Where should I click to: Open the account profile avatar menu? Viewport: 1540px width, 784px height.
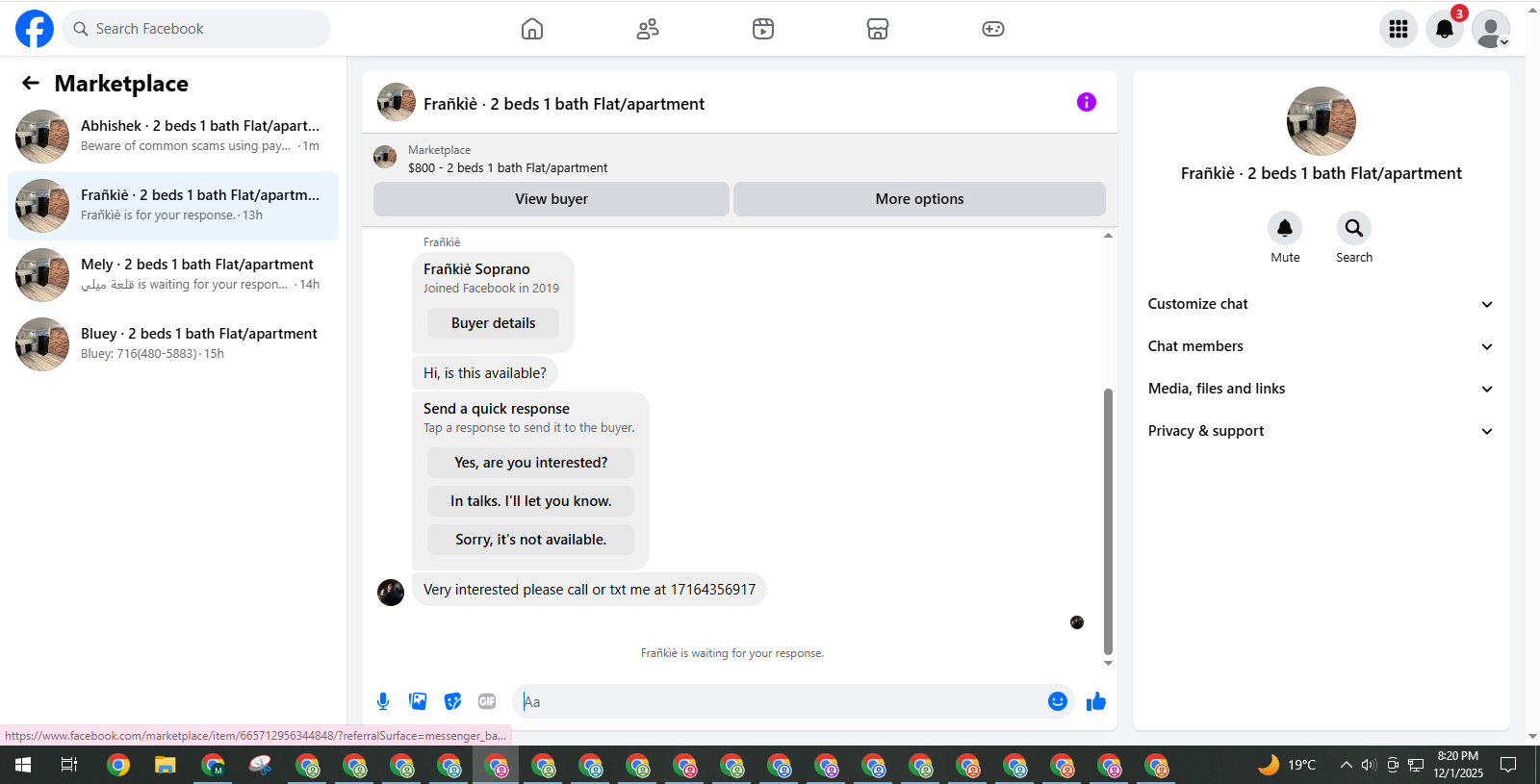pos(1491,29)
